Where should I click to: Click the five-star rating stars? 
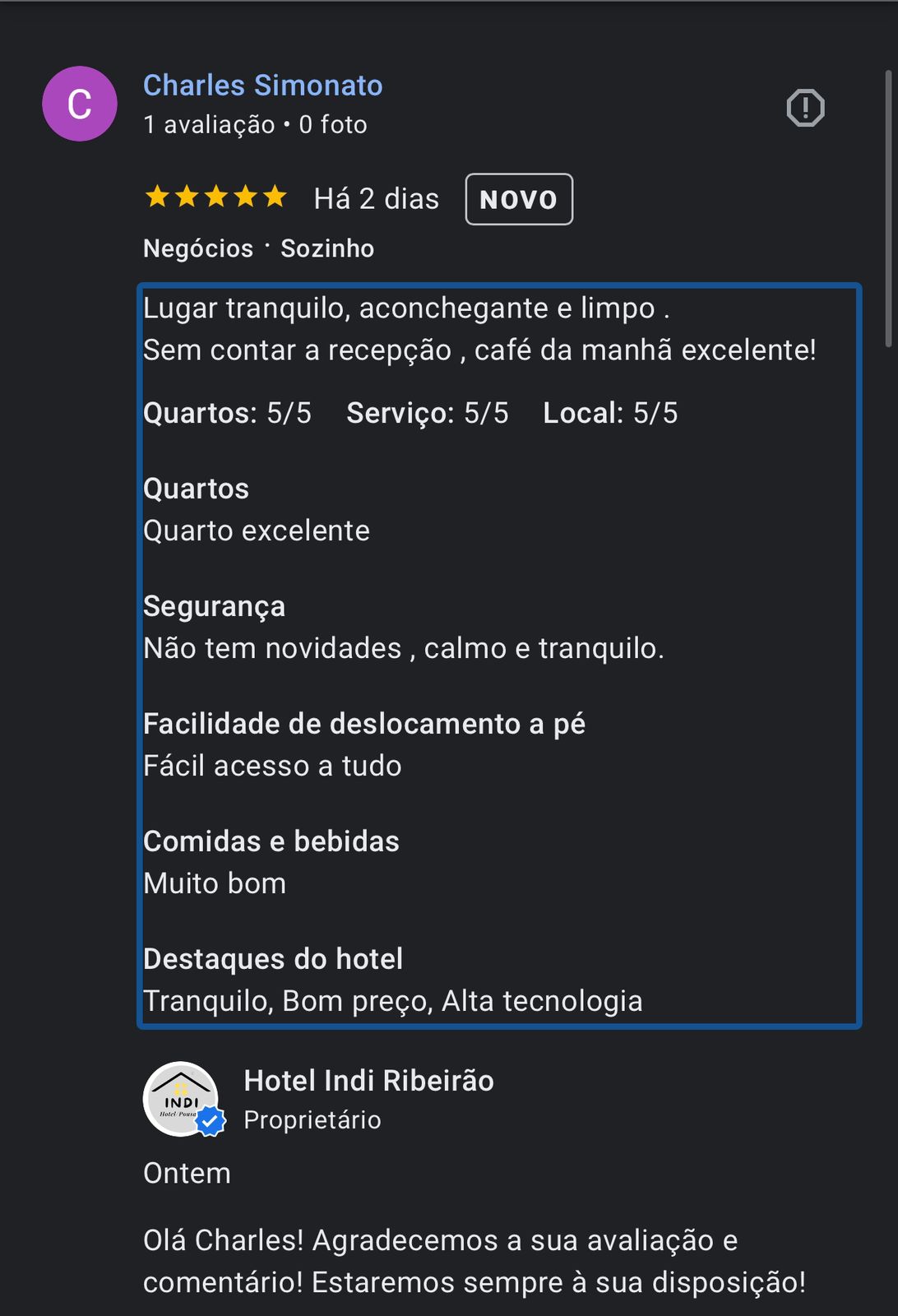tap(215, 197)
